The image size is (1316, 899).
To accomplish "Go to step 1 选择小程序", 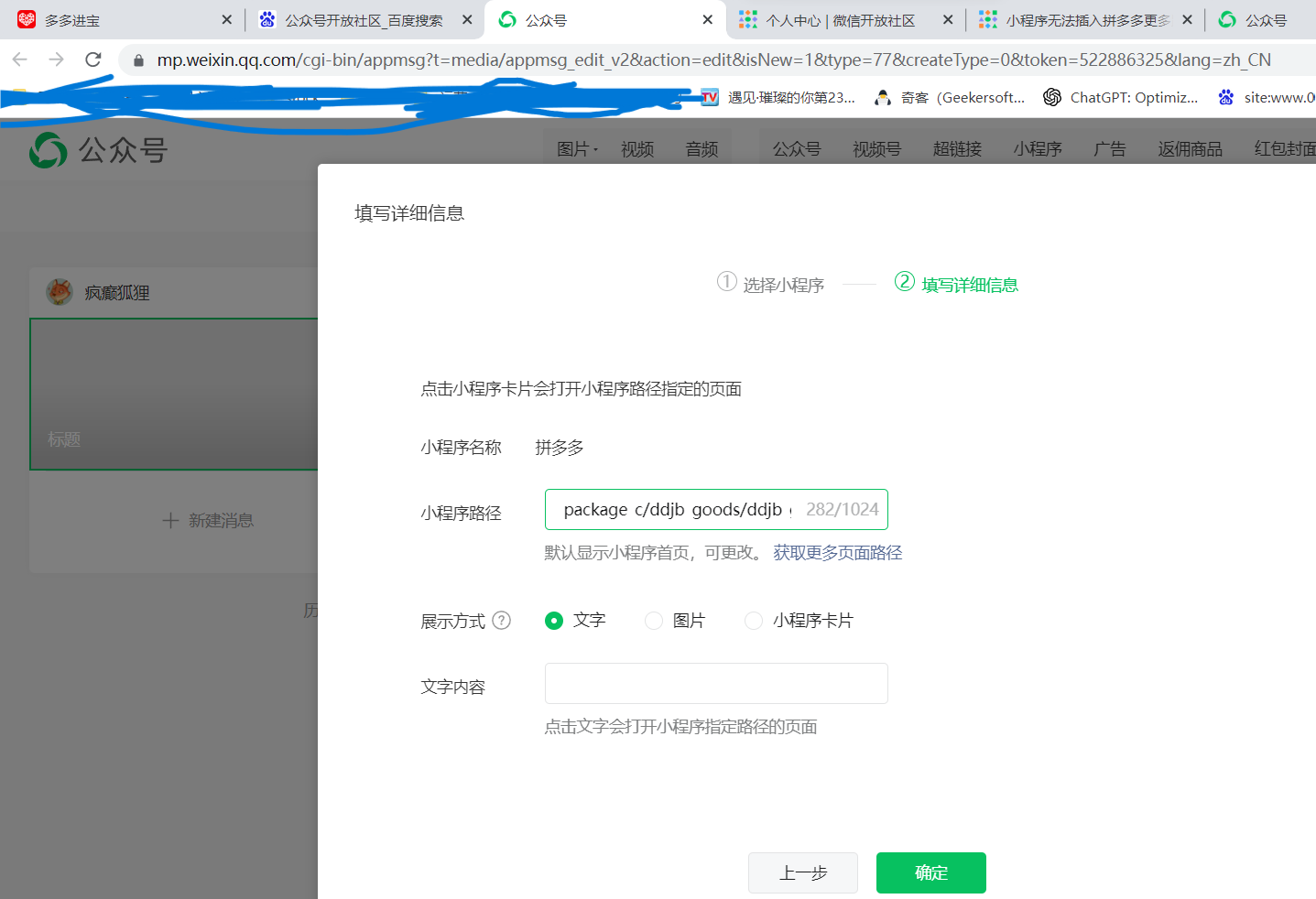I will (770, 284).
